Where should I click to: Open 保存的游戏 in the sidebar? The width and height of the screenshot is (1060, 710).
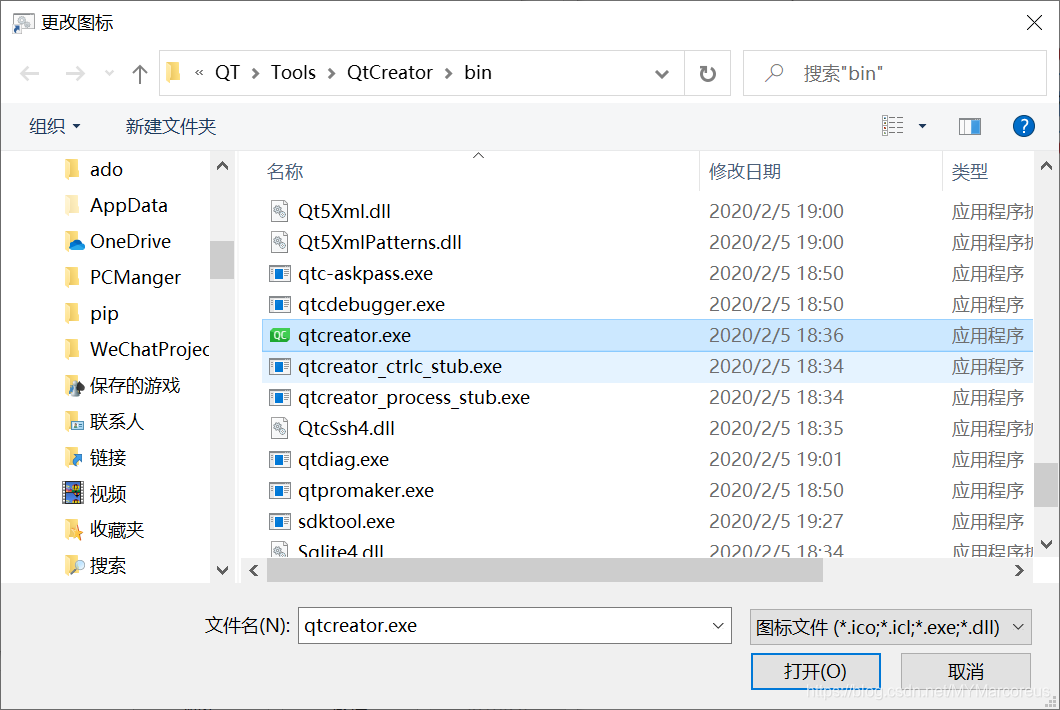122,385
